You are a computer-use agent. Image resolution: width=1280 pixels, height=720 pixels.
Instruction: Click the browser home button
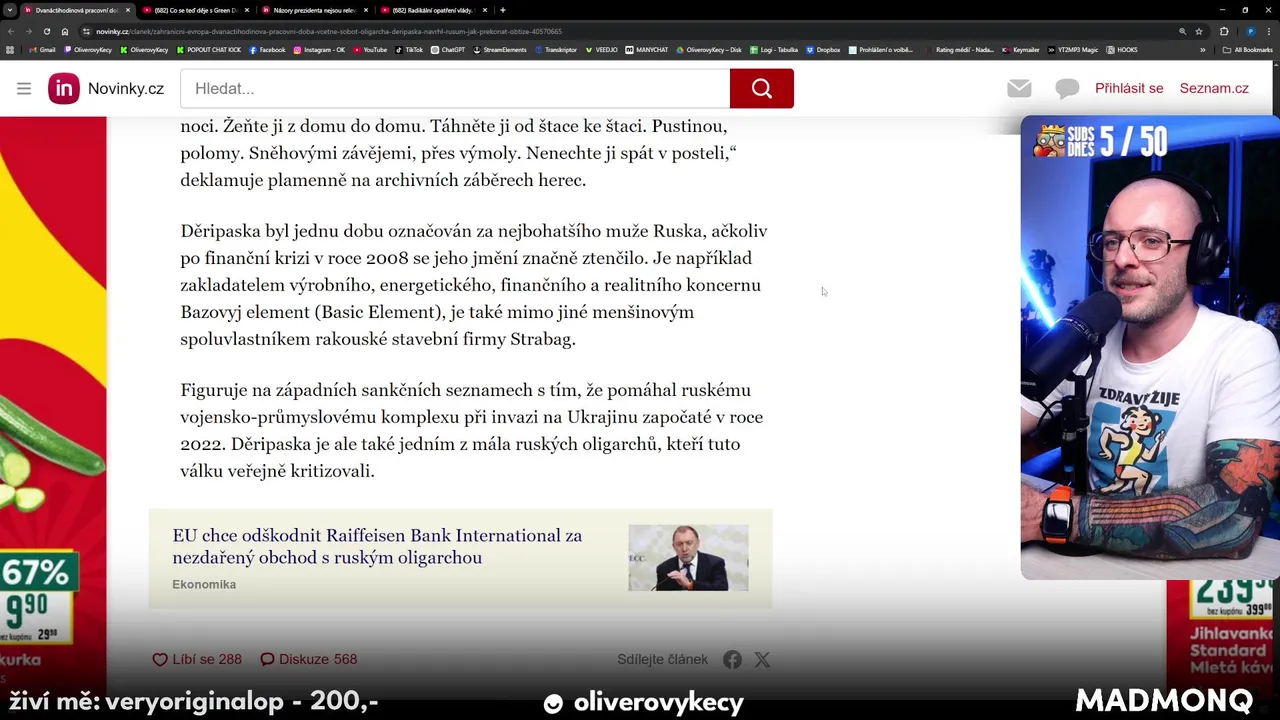click(x=65, y=31)
